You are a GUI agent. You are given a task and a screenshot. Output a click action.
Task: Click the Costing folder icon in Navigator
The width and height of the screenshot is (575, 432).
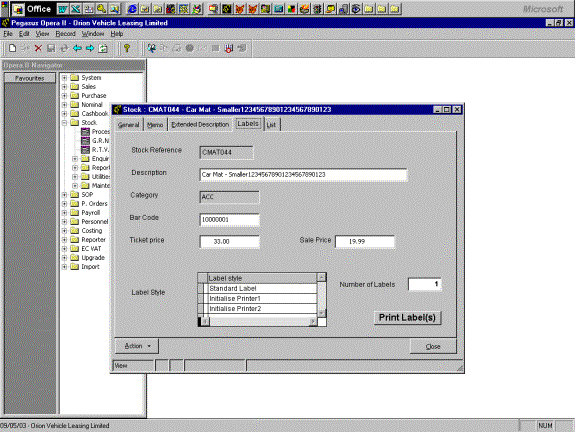click(74, 230)
